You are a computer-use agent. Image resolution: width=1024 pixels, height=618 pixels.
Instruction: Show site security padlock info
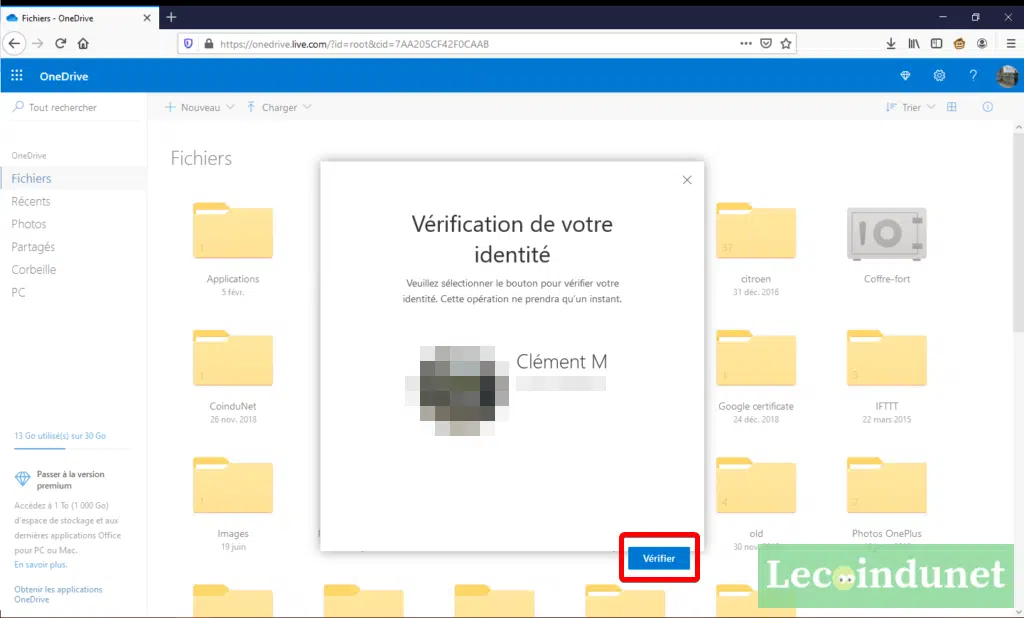209,44
